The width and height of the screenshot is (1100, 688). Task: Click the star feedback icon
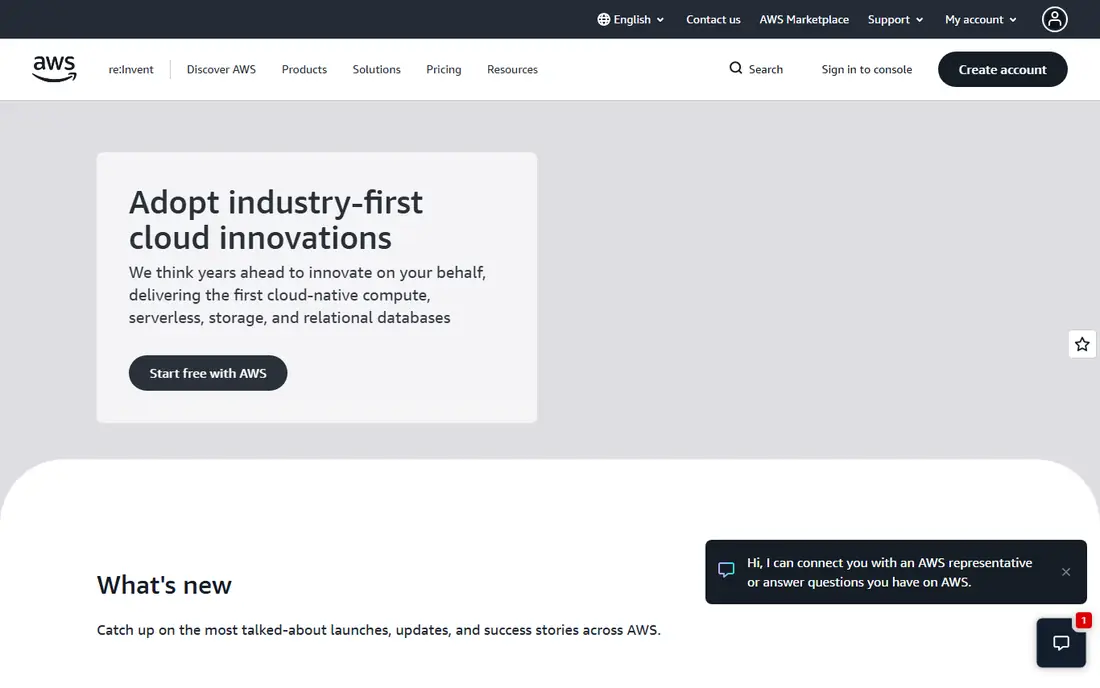[1082, 344]
